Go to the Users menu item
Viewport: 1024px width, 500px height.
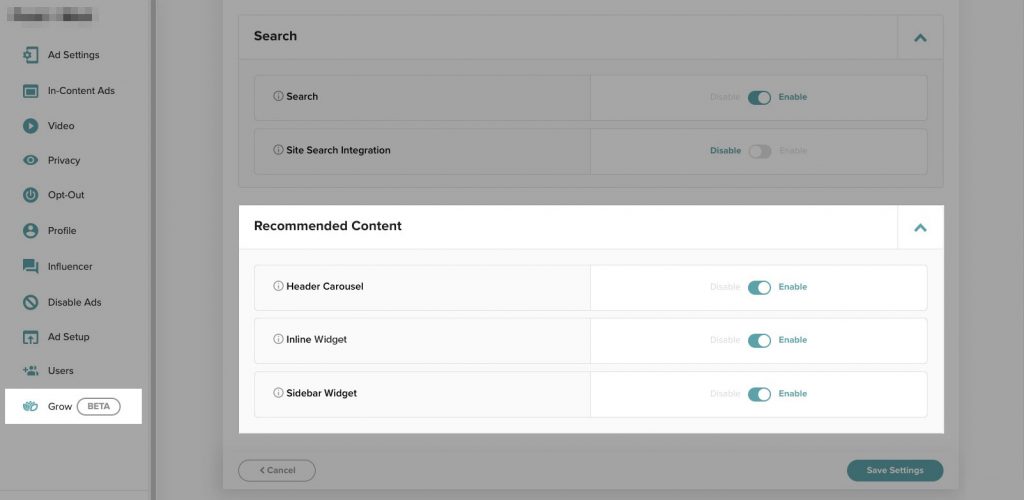tap(60, 371)
